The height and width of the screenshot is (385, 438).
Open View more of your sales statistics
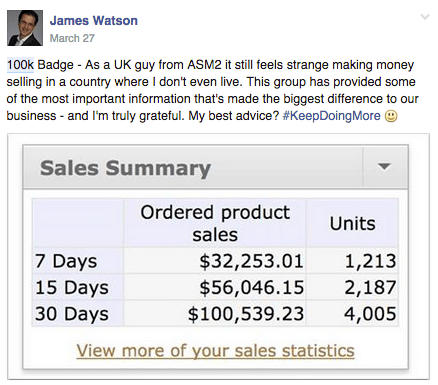(215, 351)
